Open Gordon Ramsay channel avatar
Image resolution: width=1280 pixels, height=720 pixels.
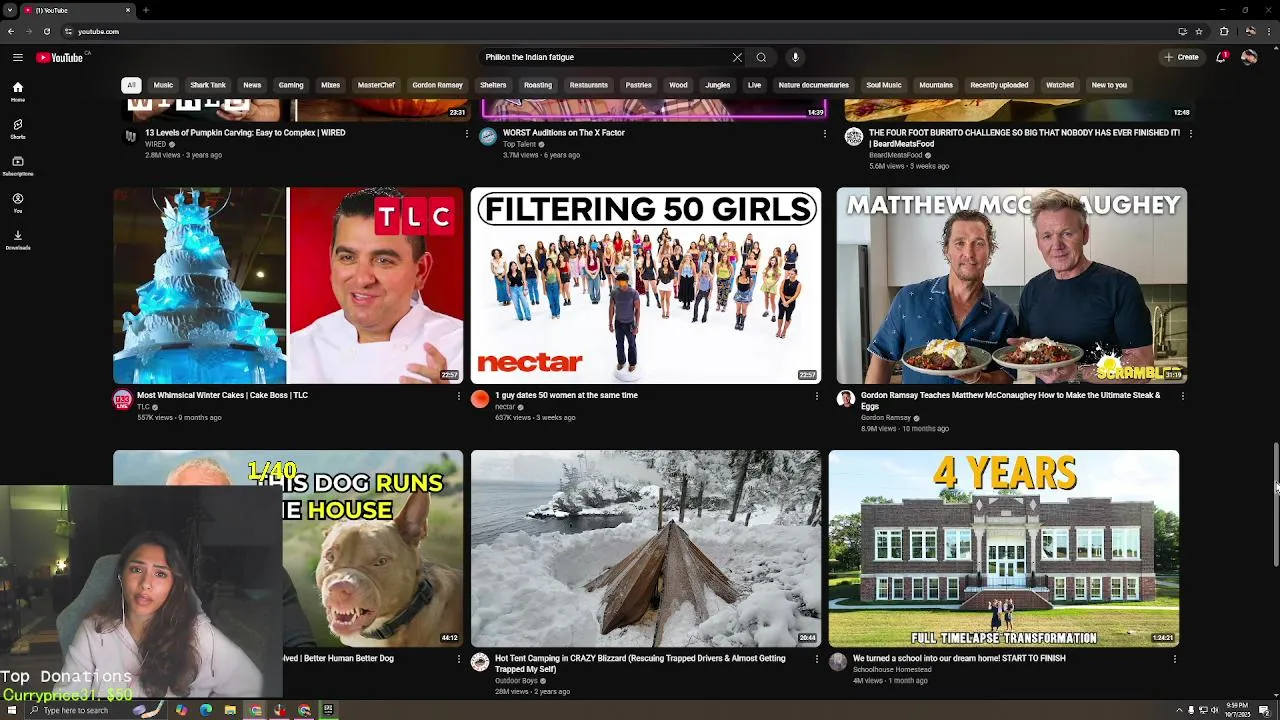coord(846,400)
